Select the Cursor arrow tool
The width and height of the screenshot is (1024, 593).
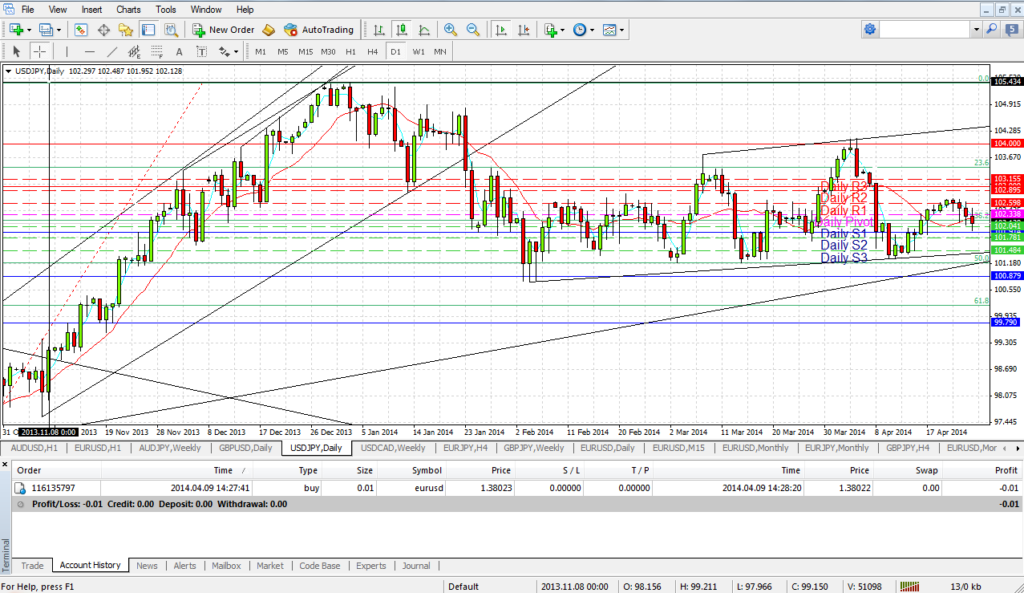point(16,51)
